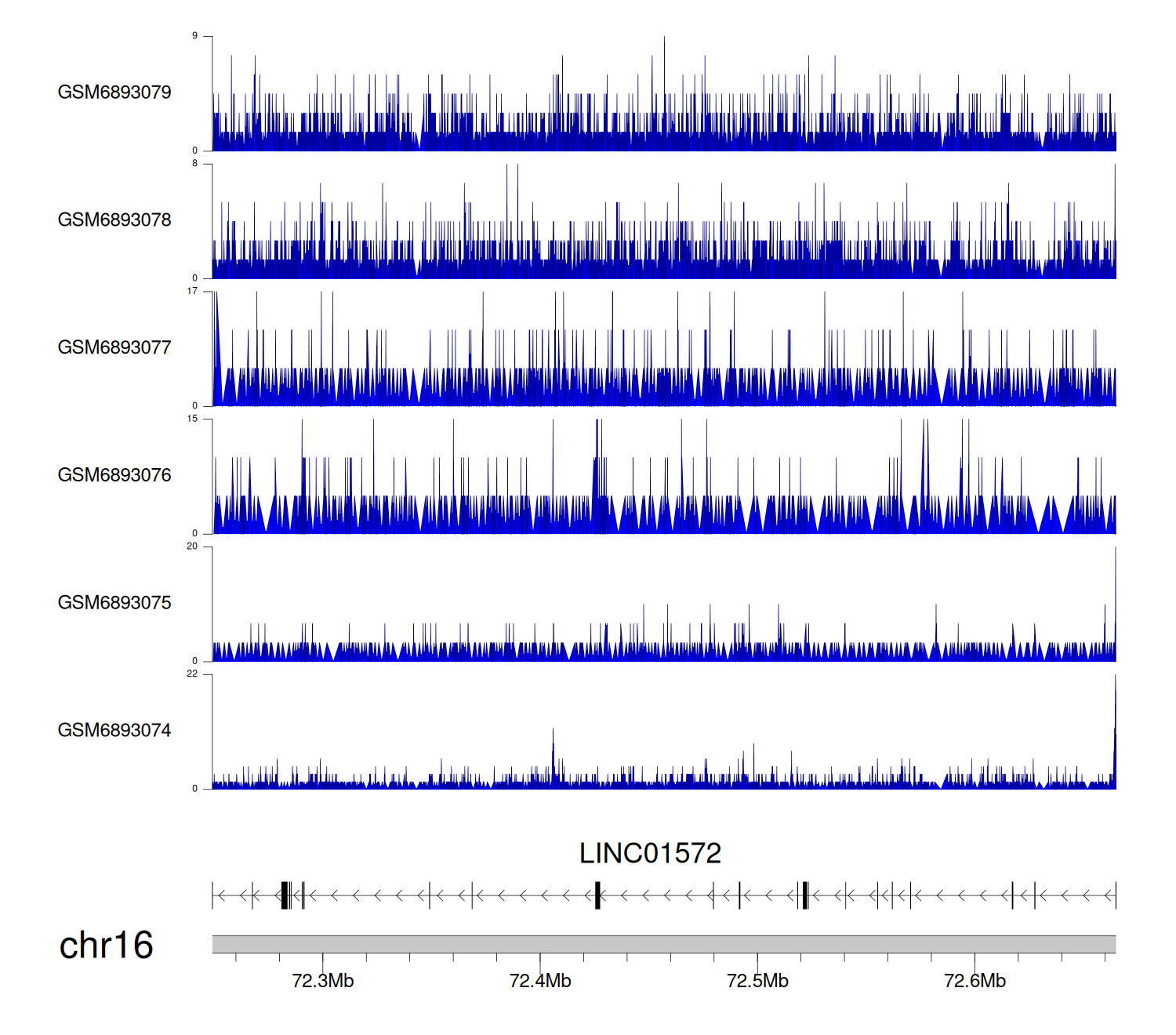
Task: Click the leftmost thick exon block of LINC01572
Action: point(285,895)
